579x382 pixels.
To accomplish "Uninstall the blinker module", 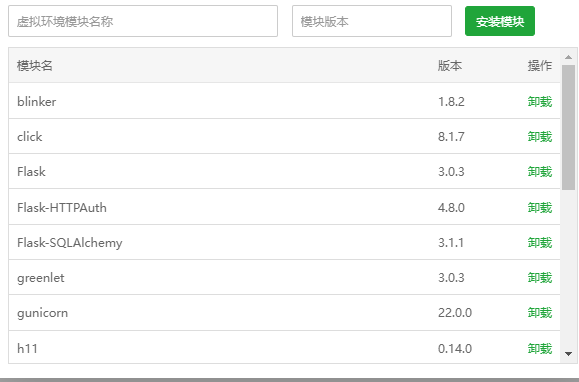I will [x=539, y=101].
